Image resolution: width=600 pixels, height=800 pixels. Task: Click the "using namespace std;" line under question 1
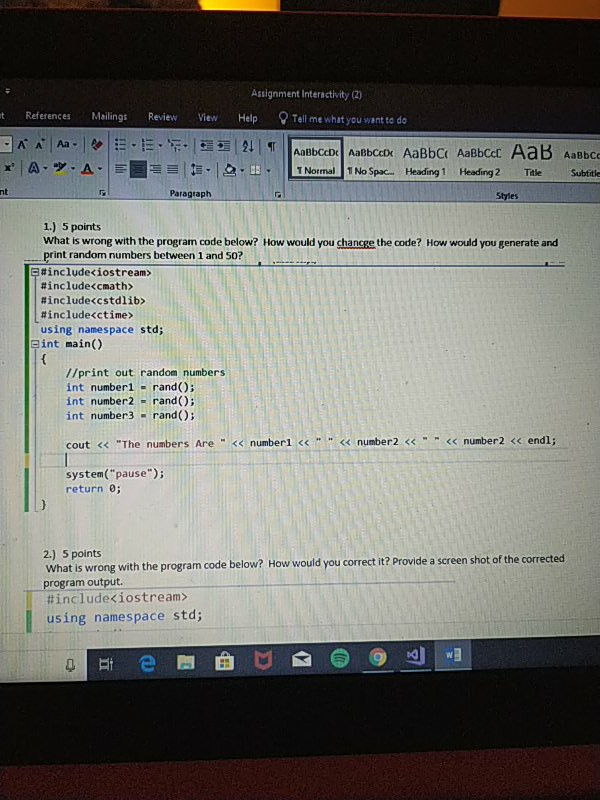click(x=102, y=330)
